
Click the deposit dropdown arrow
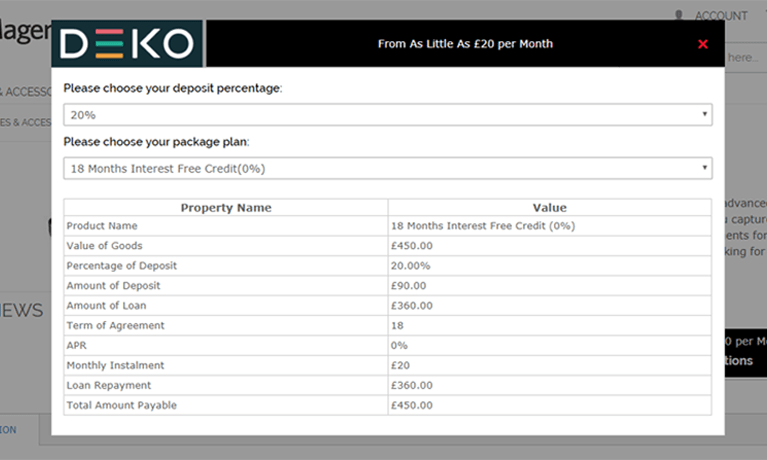tap(704, 115)
